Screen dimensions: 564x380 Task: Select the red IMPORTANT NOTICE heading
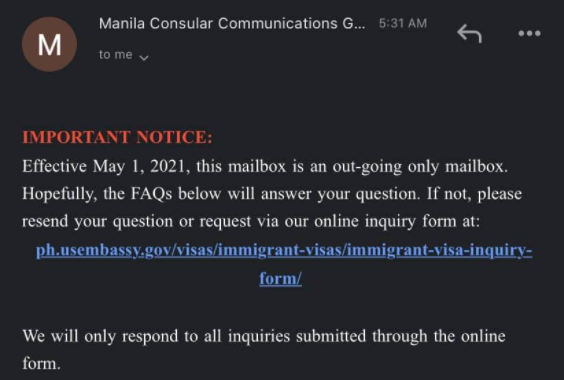(117, 137)
